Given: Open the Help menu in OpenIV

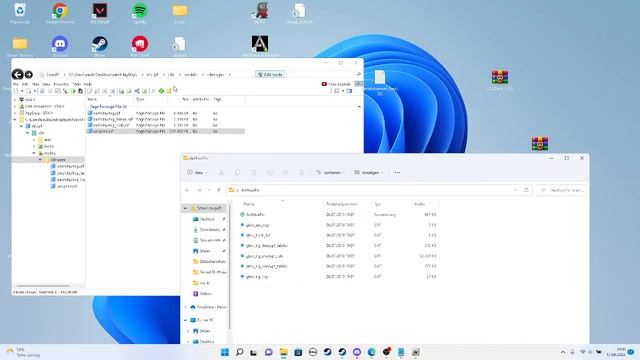Looking at the screenshot, I should (88, 84).
